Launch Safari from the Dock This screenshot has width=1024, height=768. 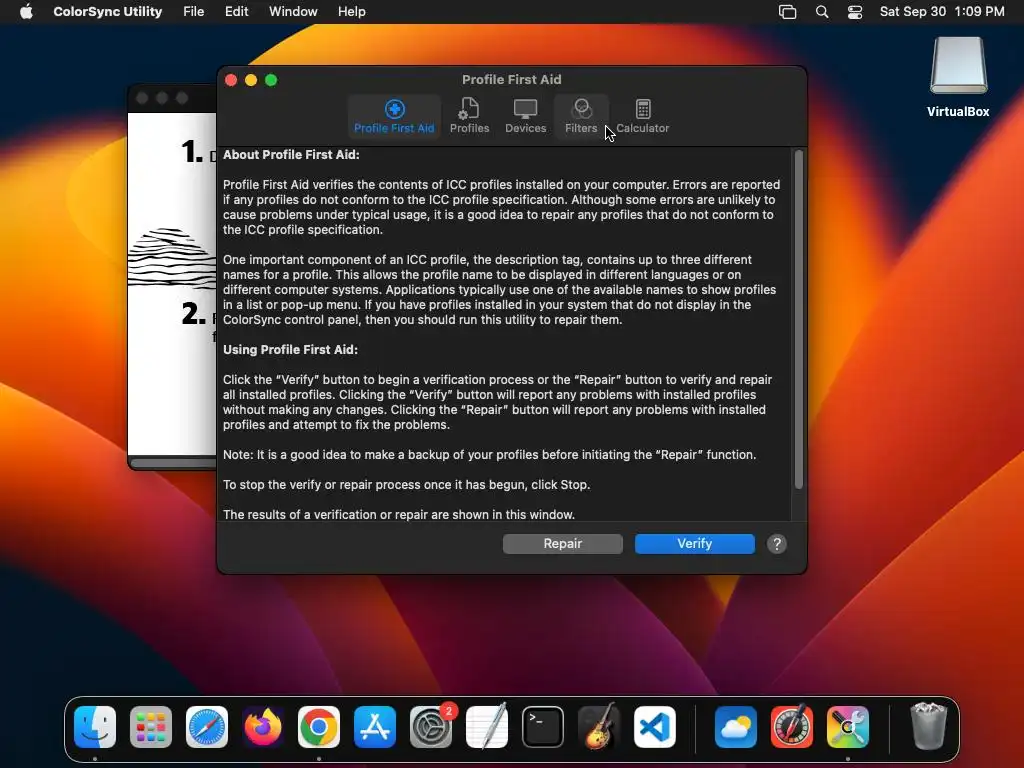coord(207,726)
